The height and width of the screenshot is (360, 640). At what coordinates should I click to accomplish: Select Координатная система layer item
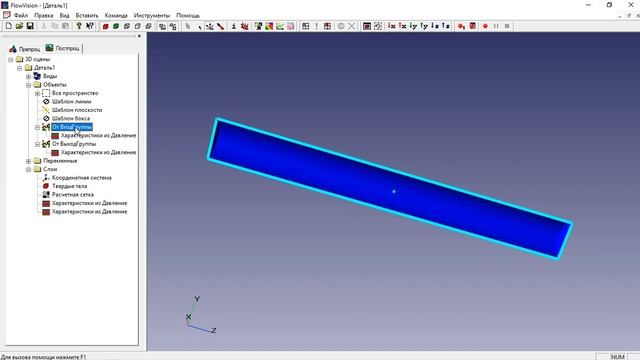[82, 178]
